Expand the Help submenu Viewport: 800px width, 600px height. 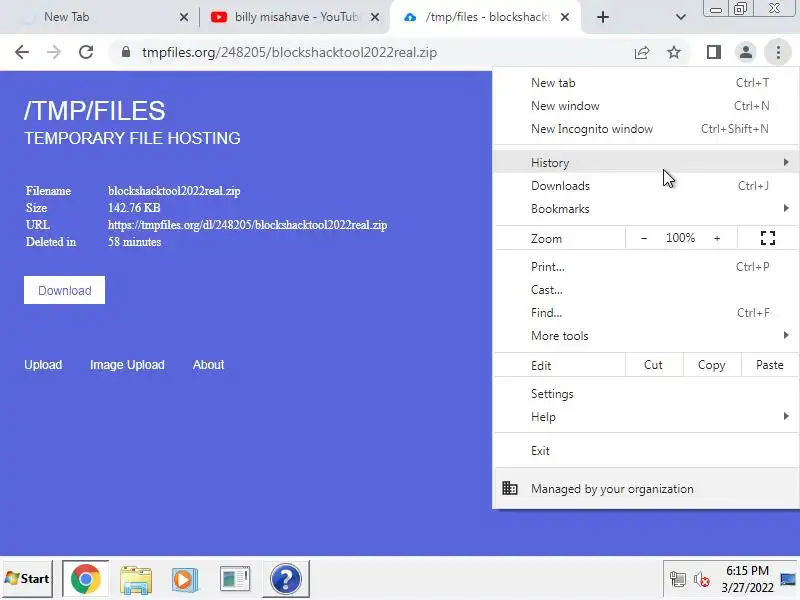click(645, 417)
